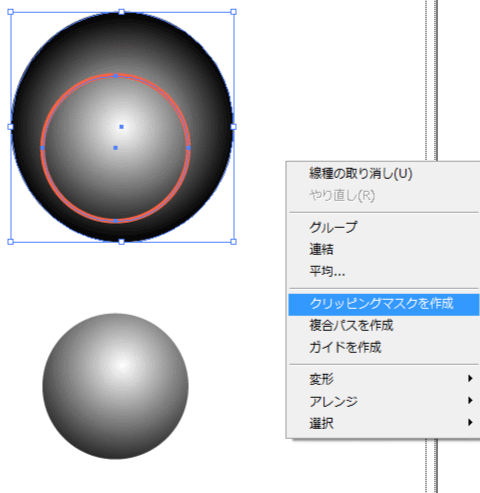The height and width of the screenshot is (493, 480).
Task: Open 平均... menu entry
Action: 383,271
